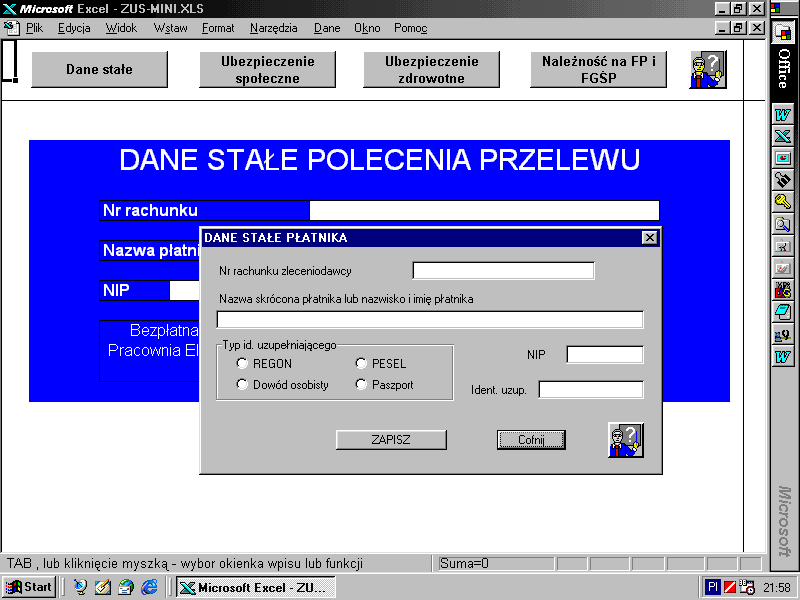Click the Ubezpieczenie zdrowotne button
The height and width of the screenshot is (600, 800).
tap(432, 70)
